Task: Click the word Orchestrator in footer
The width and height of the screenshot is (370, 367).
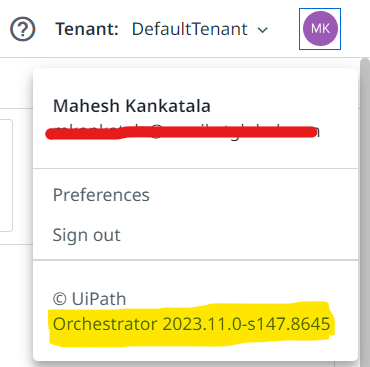Action: pos(105,324)
